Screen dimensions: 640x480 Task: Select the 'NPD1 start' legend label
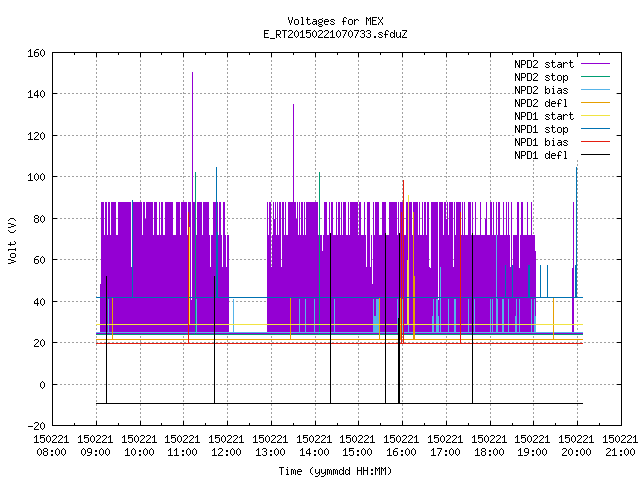click(x=544, y=116)
